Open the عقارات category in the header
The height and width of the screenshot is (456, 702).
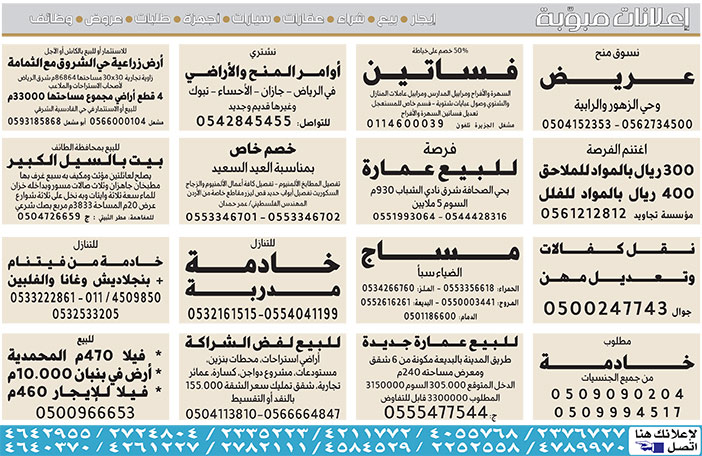click(304, 19)
